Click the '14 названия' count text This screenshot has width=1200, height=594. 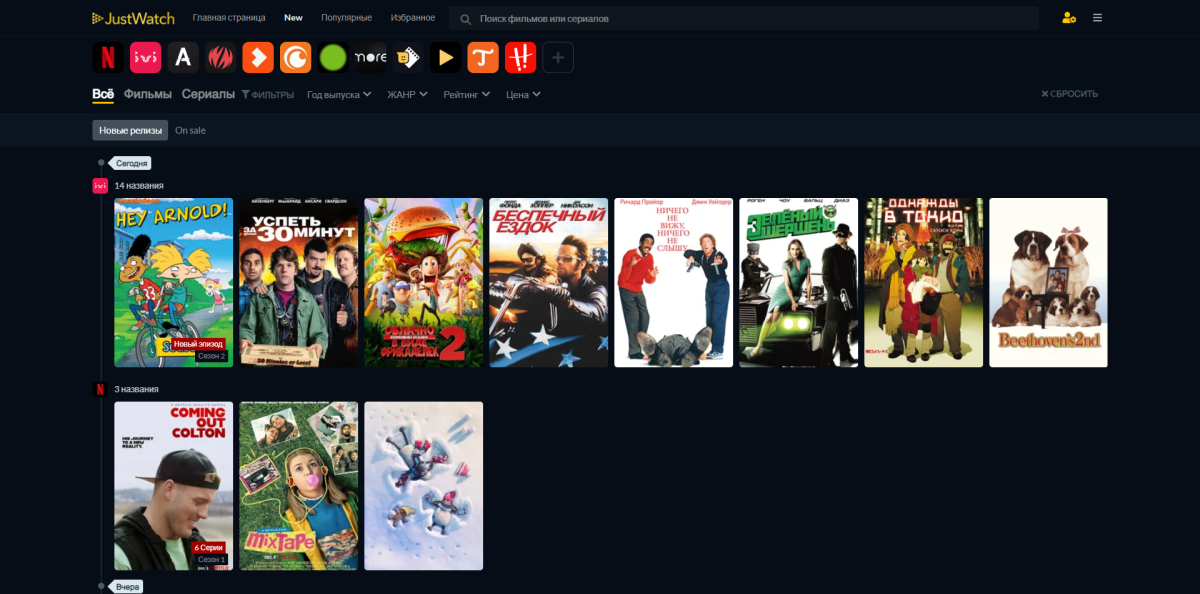click(139, 185)
